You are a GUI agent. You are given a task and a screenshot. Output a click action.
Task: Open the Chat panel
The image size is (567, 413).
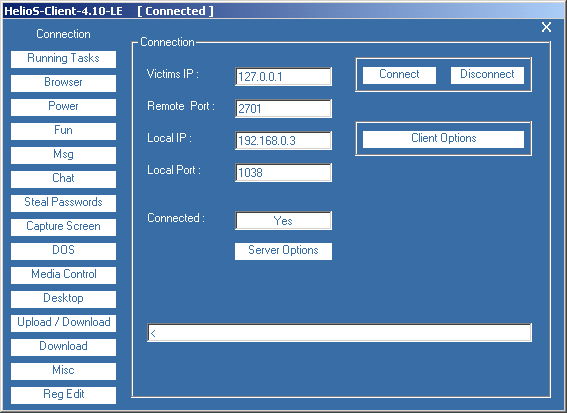[63, 179]
